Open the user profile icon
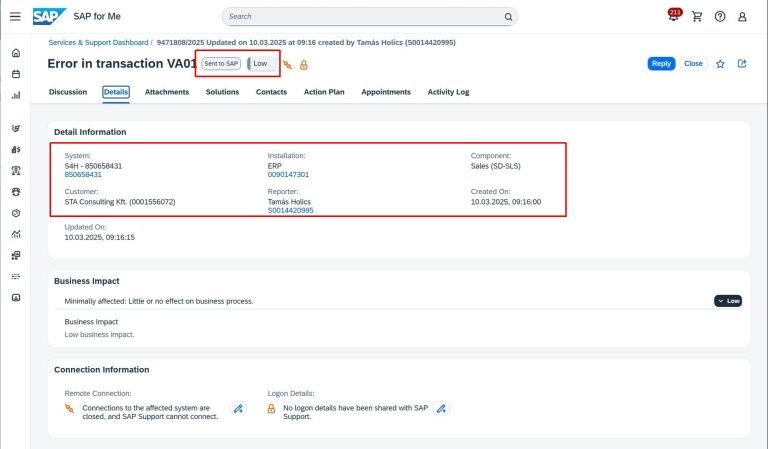 742,17
